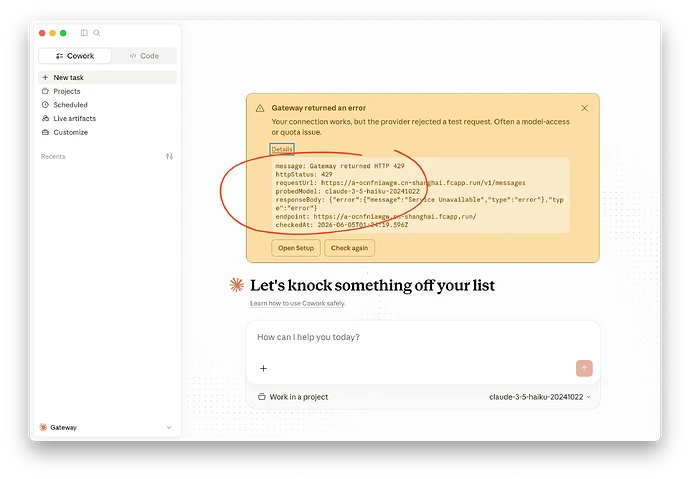Click the httpStatus: 429 line
690x479 pixels.
(304, 174)
